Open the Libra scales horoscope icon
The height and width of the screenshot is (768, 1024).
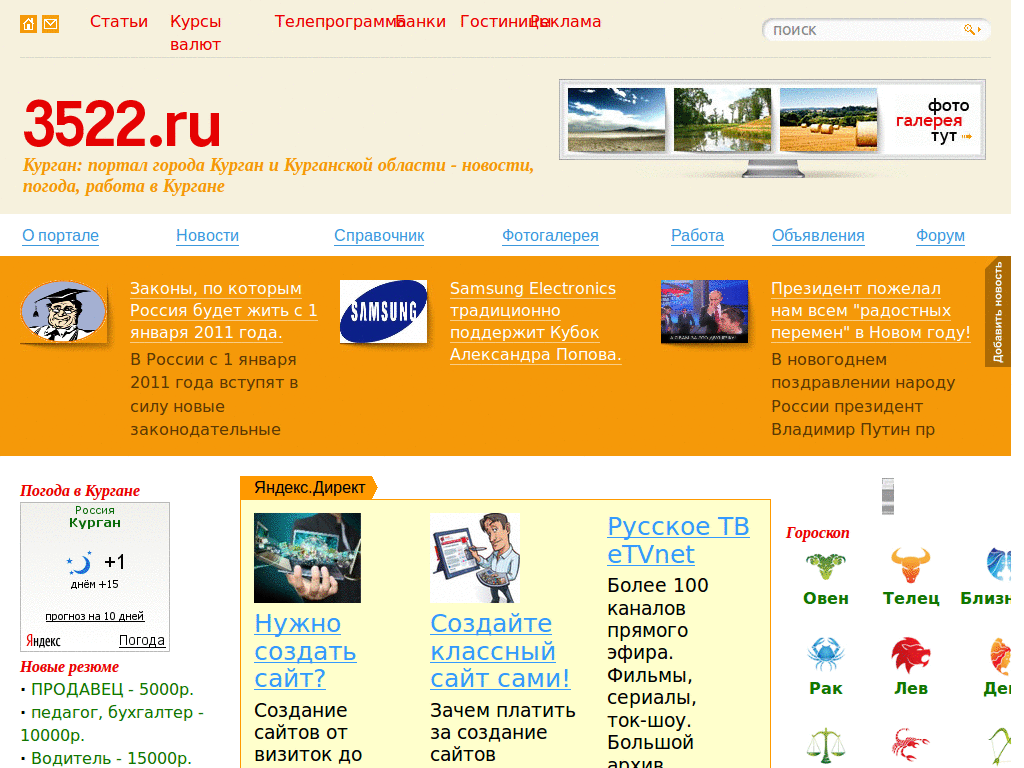[x=825, y=745]
